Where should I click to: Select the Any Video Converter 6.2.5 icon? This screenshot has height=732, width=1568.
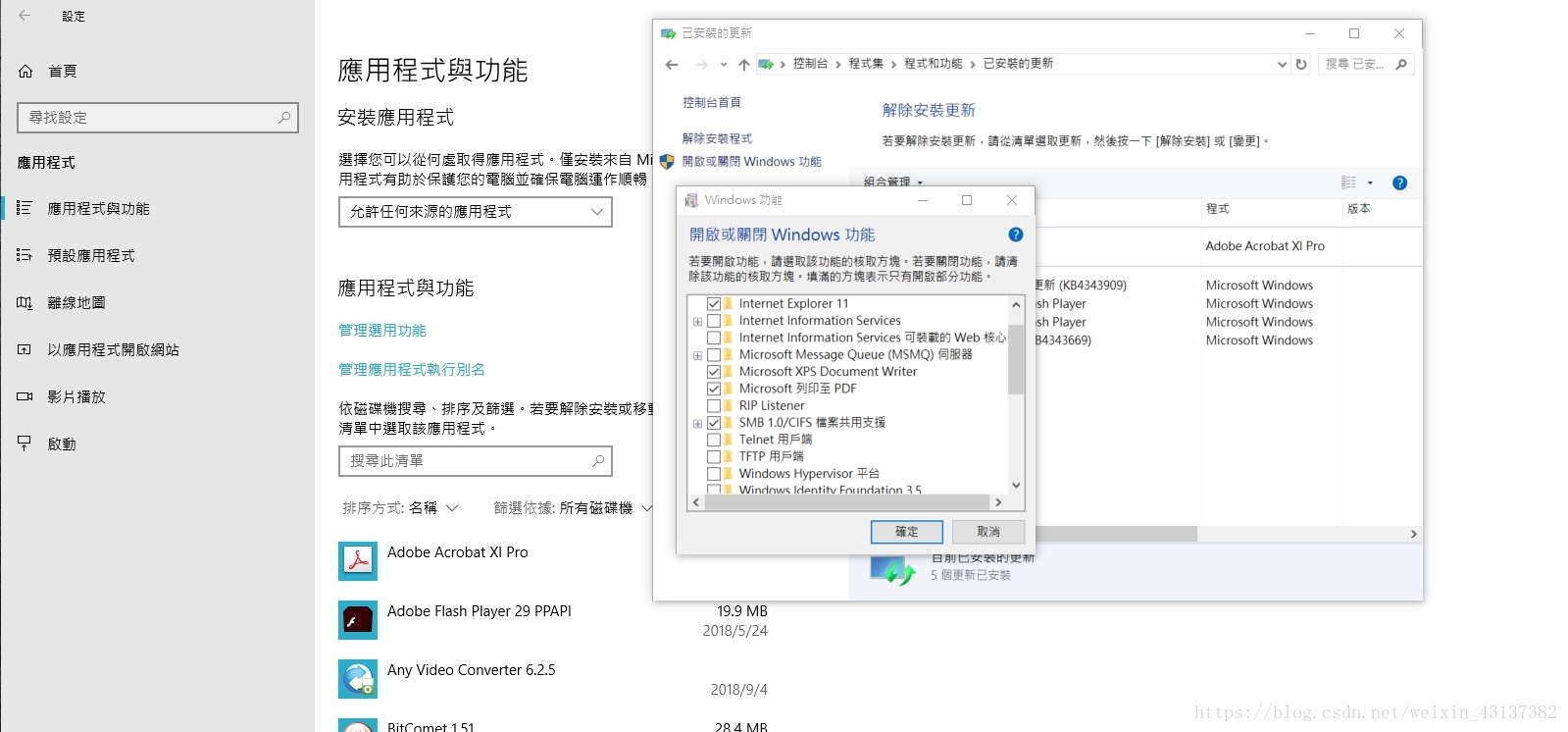point(358,679)
